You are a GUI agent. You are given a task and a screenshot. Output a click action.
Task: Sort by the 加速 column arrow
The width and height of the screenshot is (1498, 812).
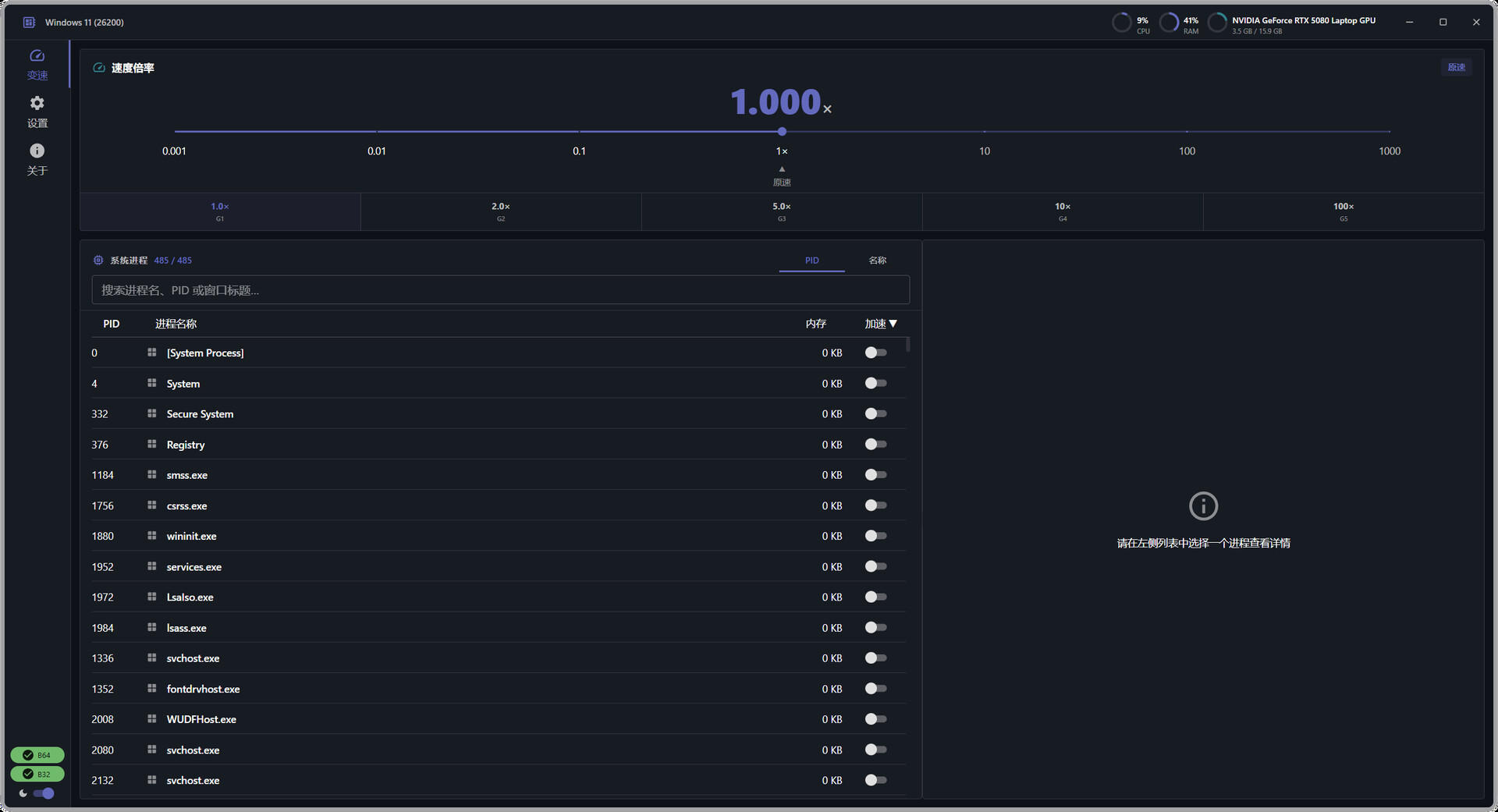[x=893, y=324]
